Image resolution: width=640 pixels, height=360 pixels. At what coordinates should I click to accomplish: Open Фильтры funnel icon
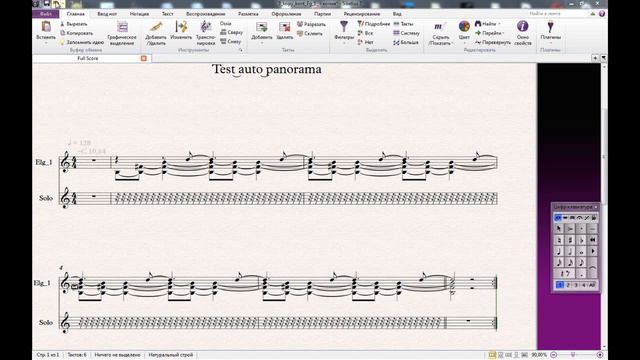coord(344,27)
